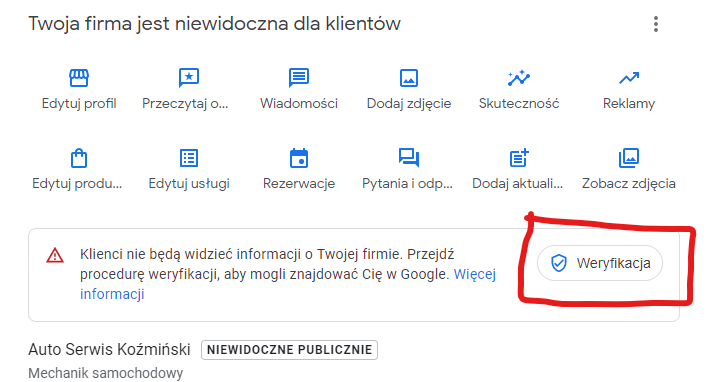Open Edytuj profil storefront icon

coord(79,78)
